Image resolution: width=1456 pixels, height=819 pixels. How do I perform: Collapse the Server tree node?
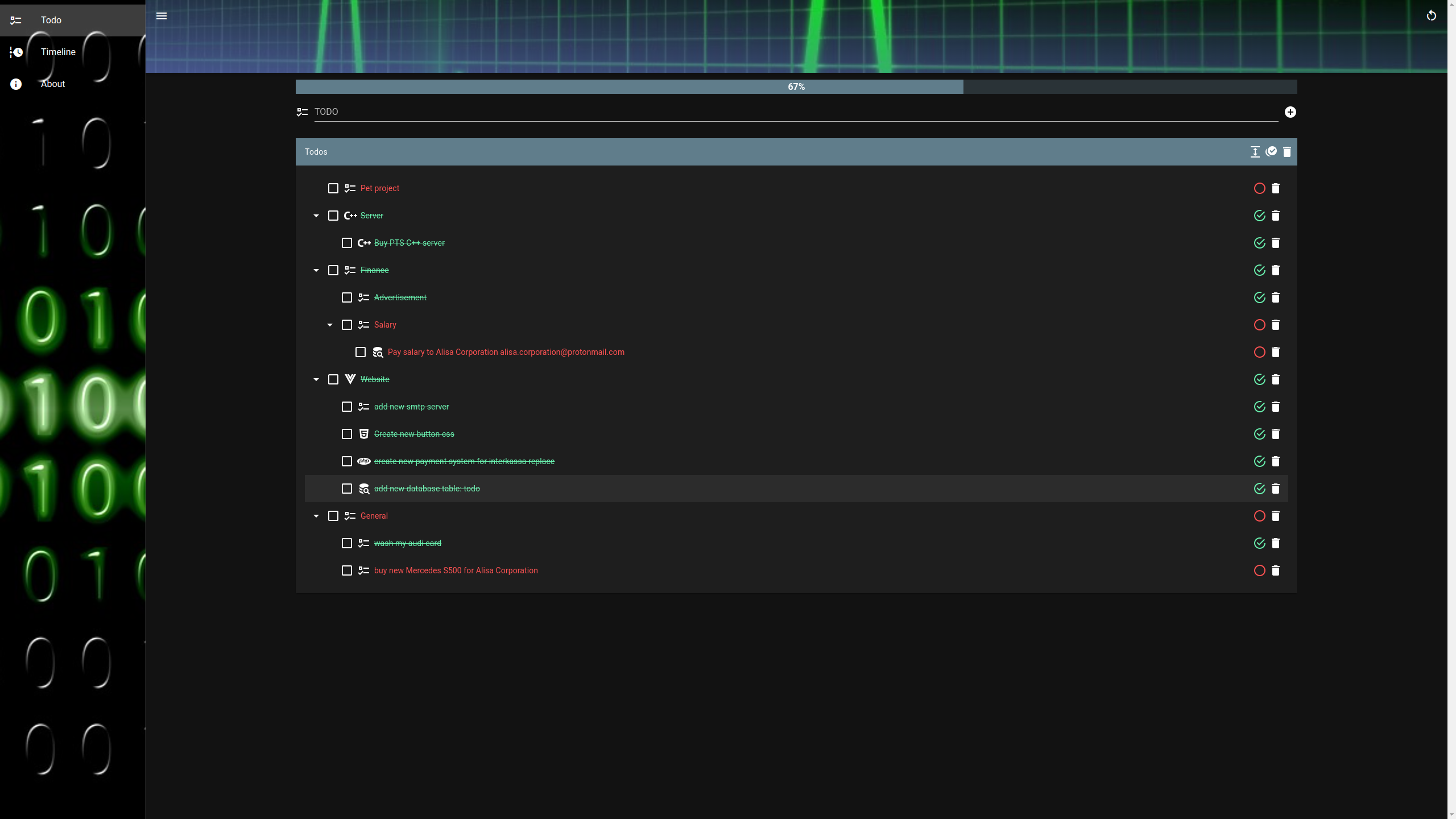pyautogui.click(x=316, y=216)
